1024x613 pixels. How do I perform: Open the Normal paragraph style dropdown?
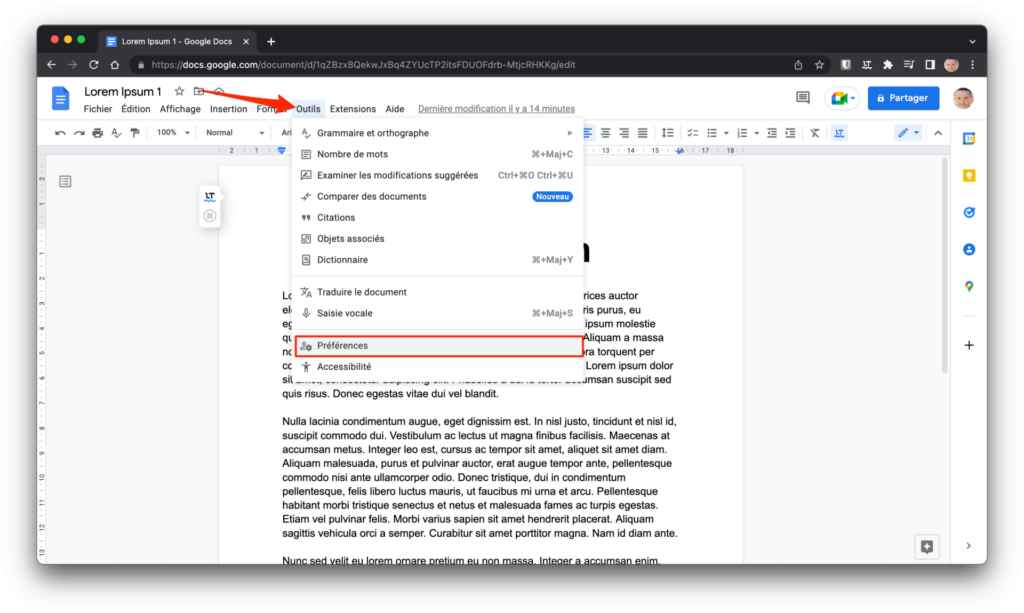(x=235, y=133)
